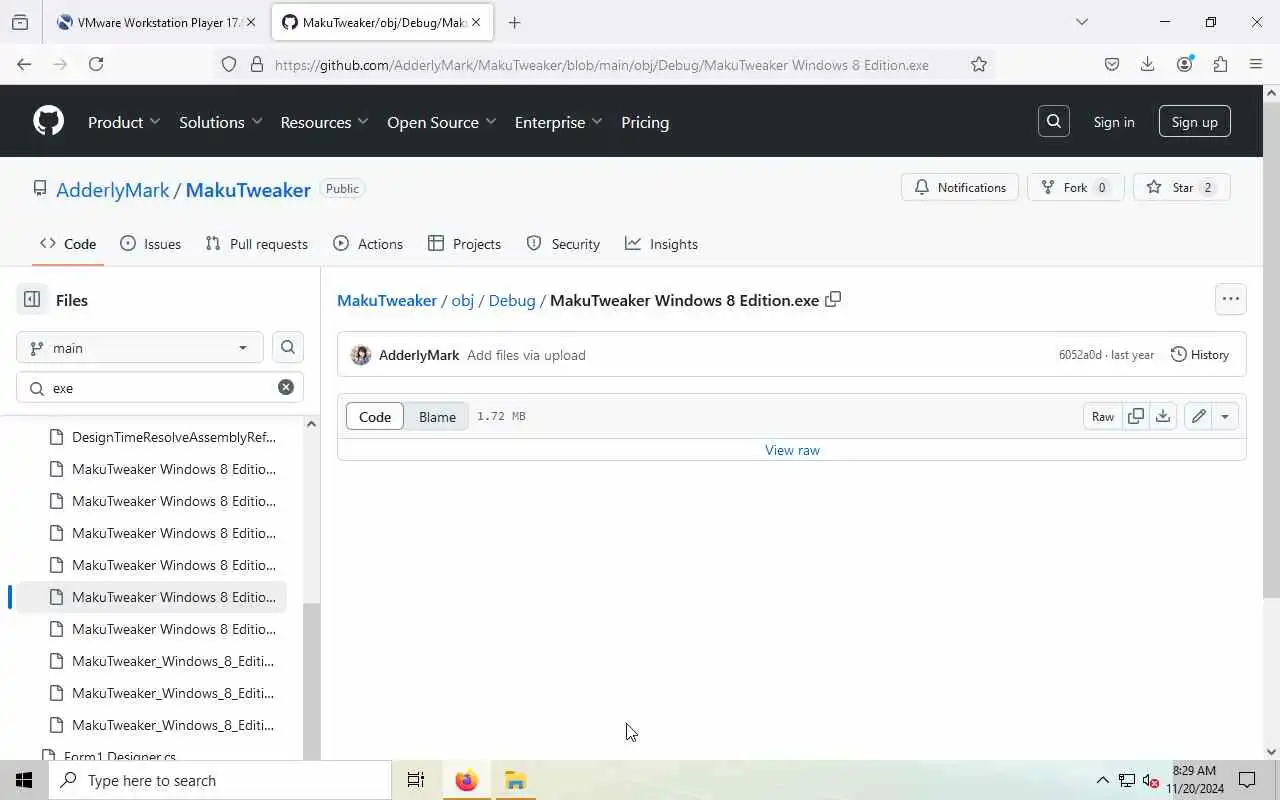Open the Insights tab

click(x=661, y=244)
